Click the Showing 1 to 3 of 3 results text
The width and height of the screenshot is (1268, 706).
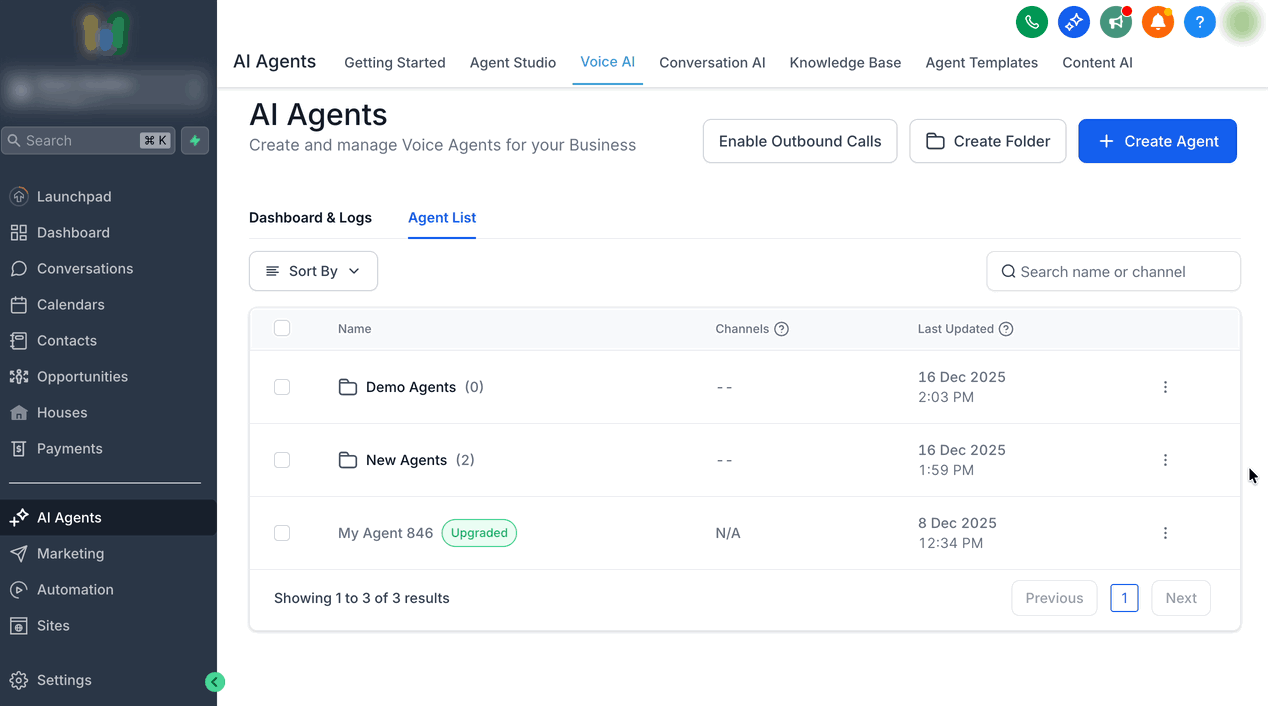(362, 598)
